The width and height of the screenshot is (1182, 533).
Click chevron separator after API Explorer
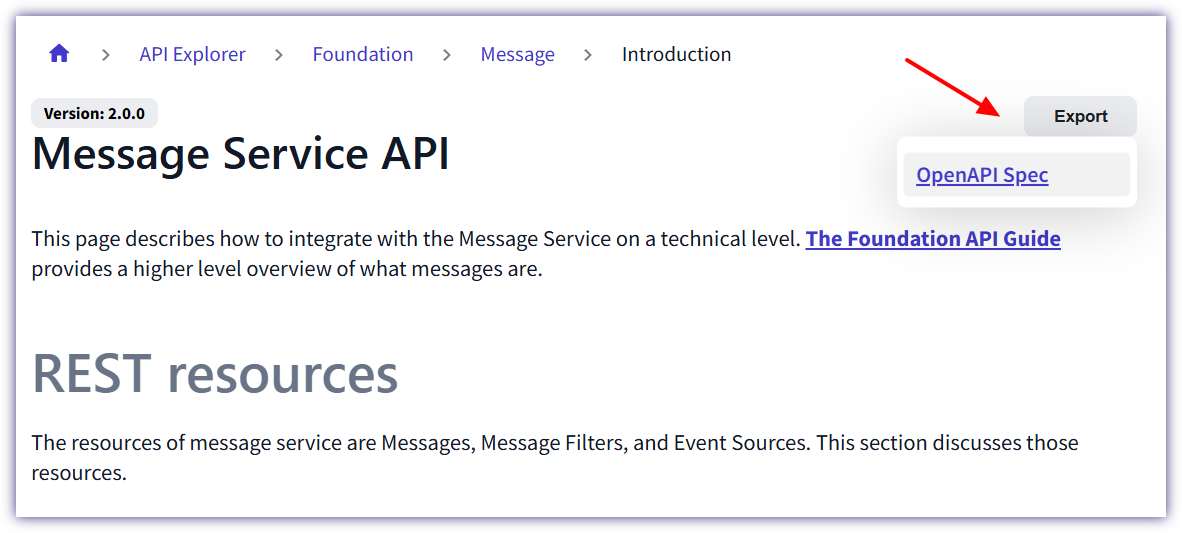pyautogui.click(x=279, y=55)
